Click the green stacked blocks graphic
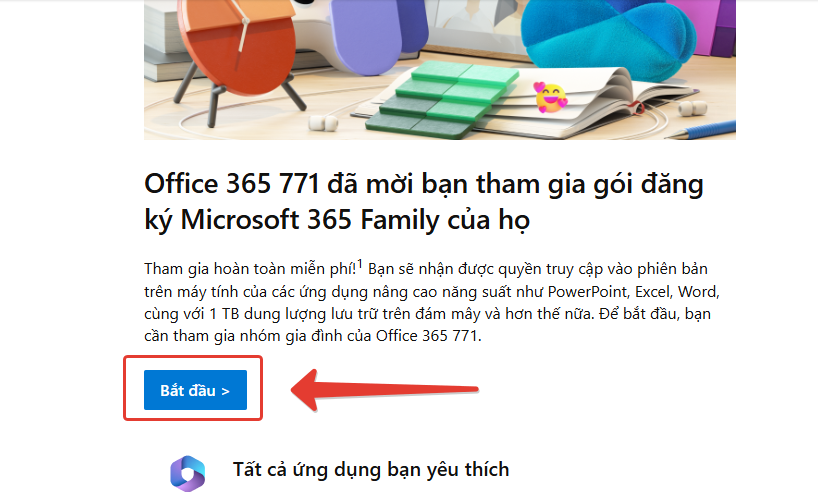This screenshot has height=492, width=818. coord(442,100)
